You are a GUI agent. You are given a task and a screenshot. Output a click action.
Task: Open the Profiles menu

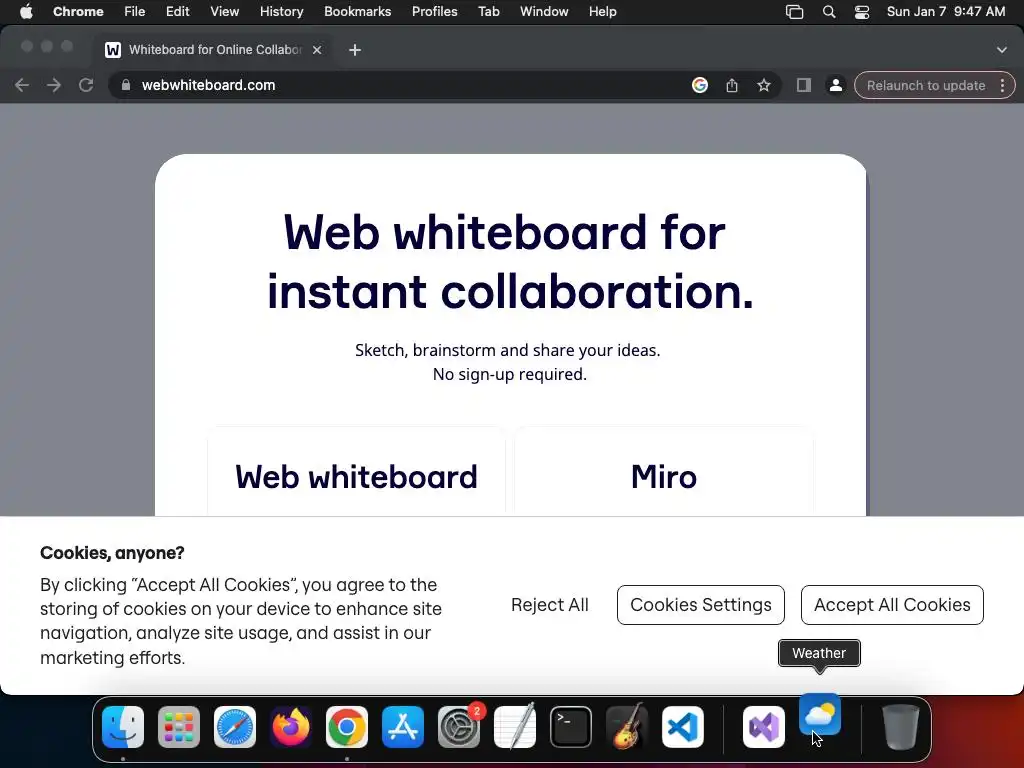434,11
